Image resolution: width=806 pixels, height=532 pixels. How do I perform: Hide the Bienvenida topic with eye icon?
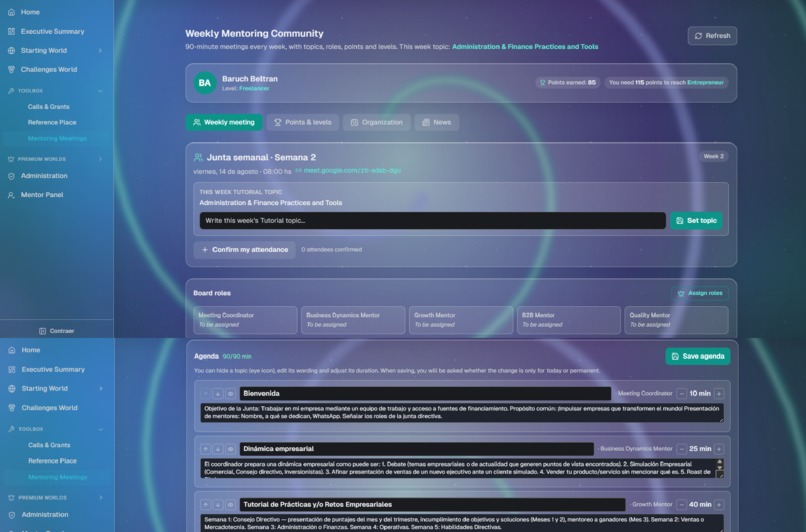pyautogui.click(x=230, y=394)
